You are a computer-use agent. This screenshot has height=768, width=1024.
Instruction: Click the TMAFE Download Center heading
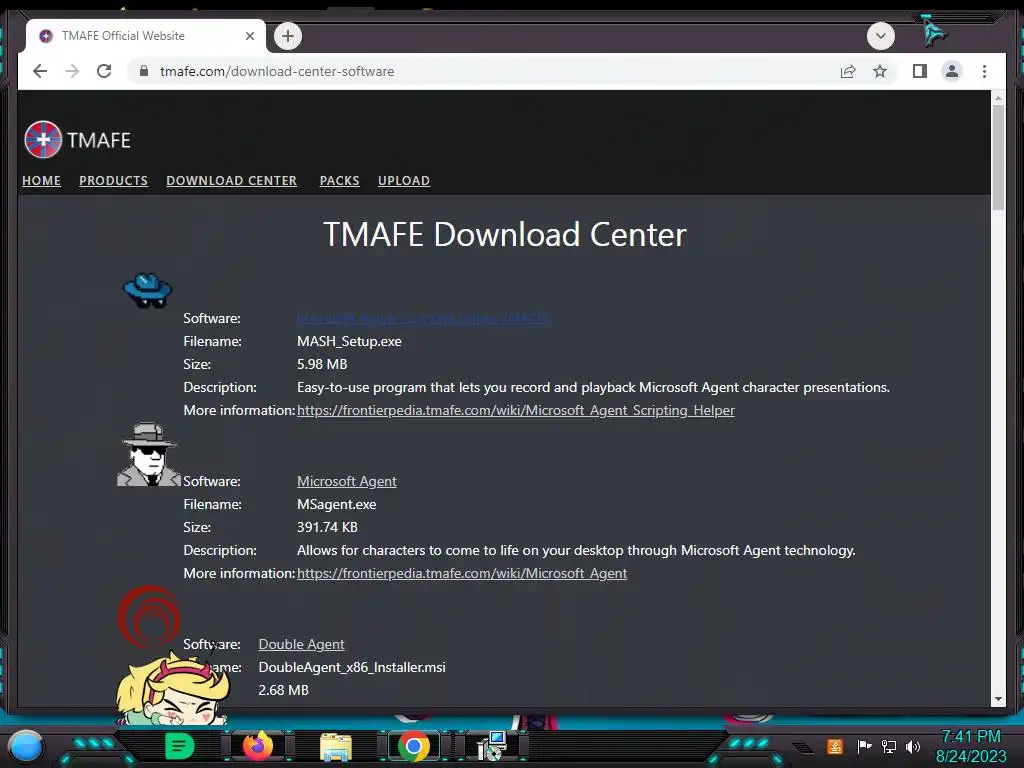[x=505, y=234]
